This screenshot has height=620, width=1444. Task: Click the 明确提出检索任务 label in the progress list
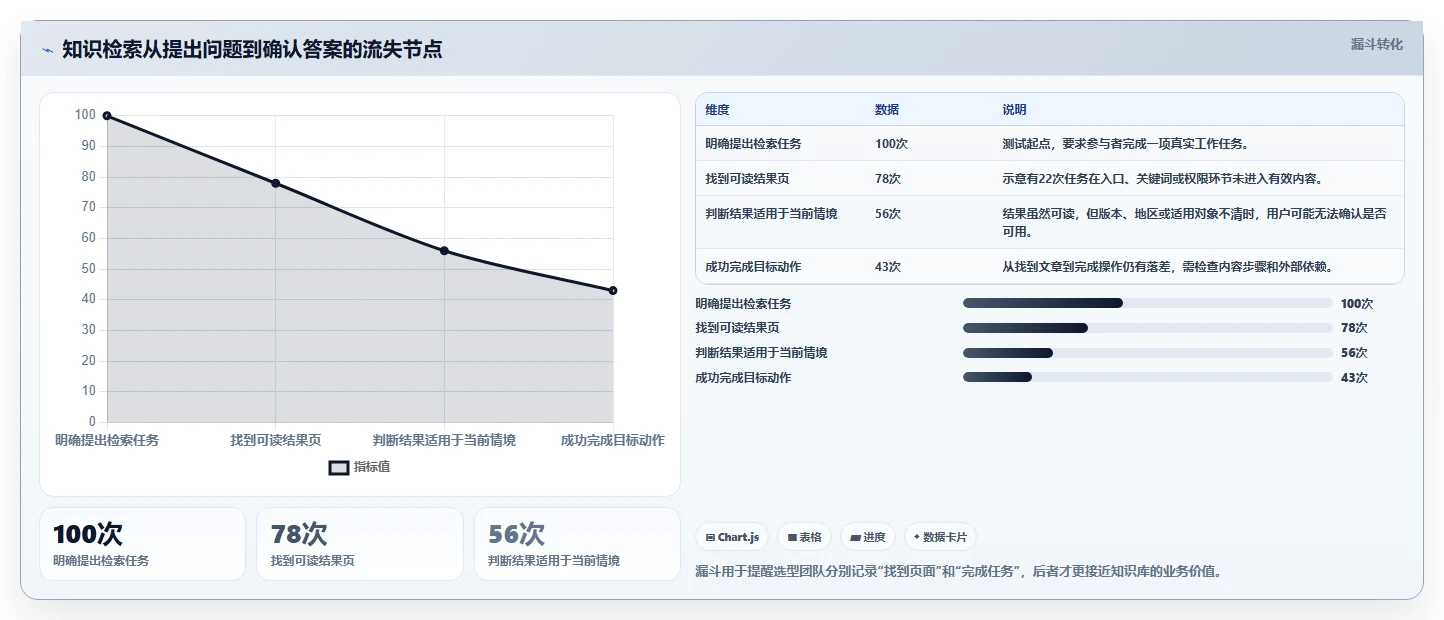(x=743, y=303)
